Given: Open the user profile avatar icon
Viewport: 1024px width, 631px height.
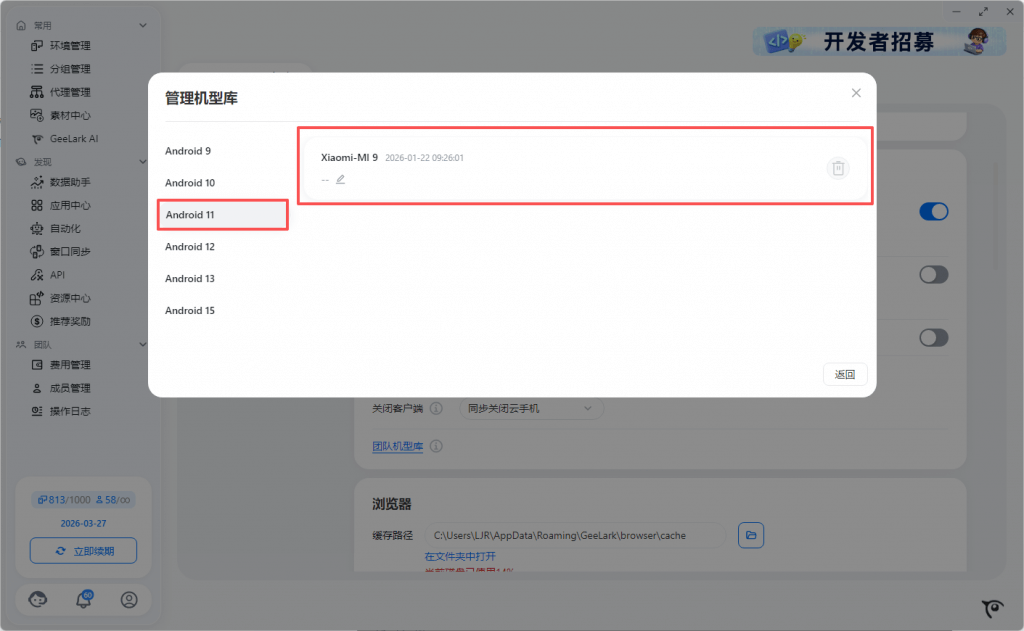Looking at the screenshot, I should click(129, 599).
